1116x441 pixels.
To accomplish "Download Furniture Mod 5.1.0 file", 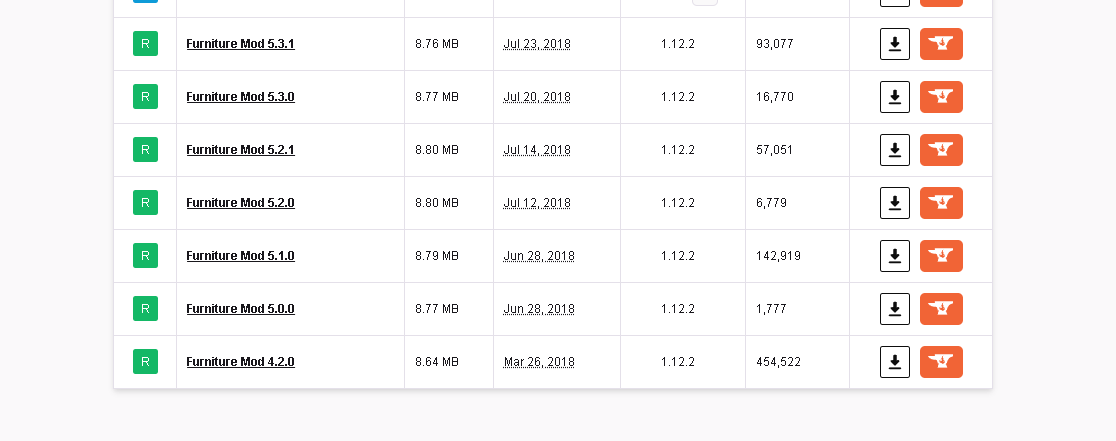I will [895, 256].
